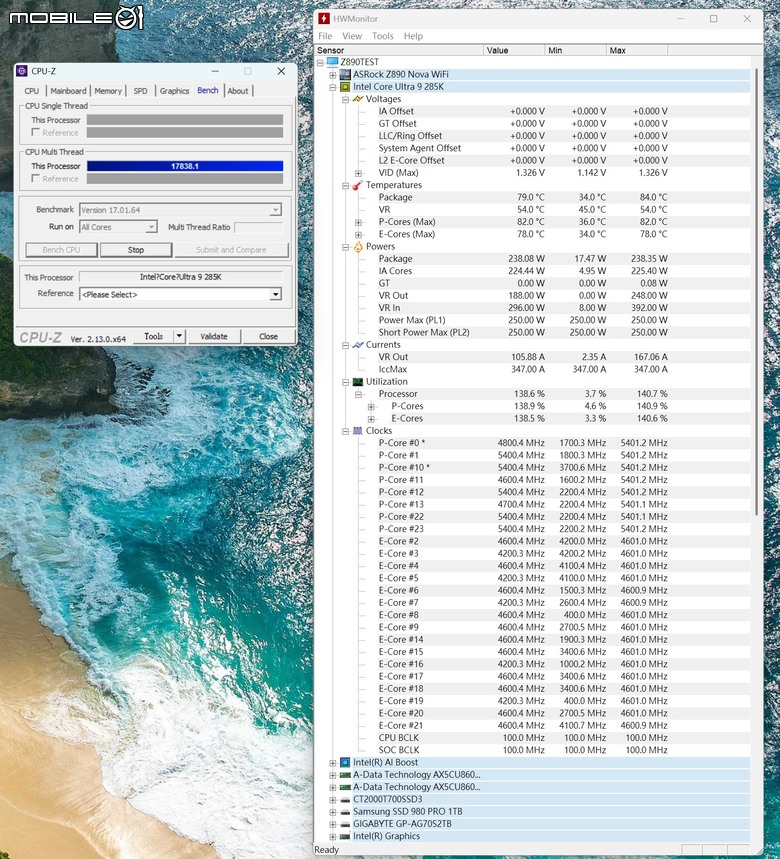Viewport: 780px width, 859px height.
Task: Click the Currents waveform icon
Action: pyautogui.click(x=358, y=345)
